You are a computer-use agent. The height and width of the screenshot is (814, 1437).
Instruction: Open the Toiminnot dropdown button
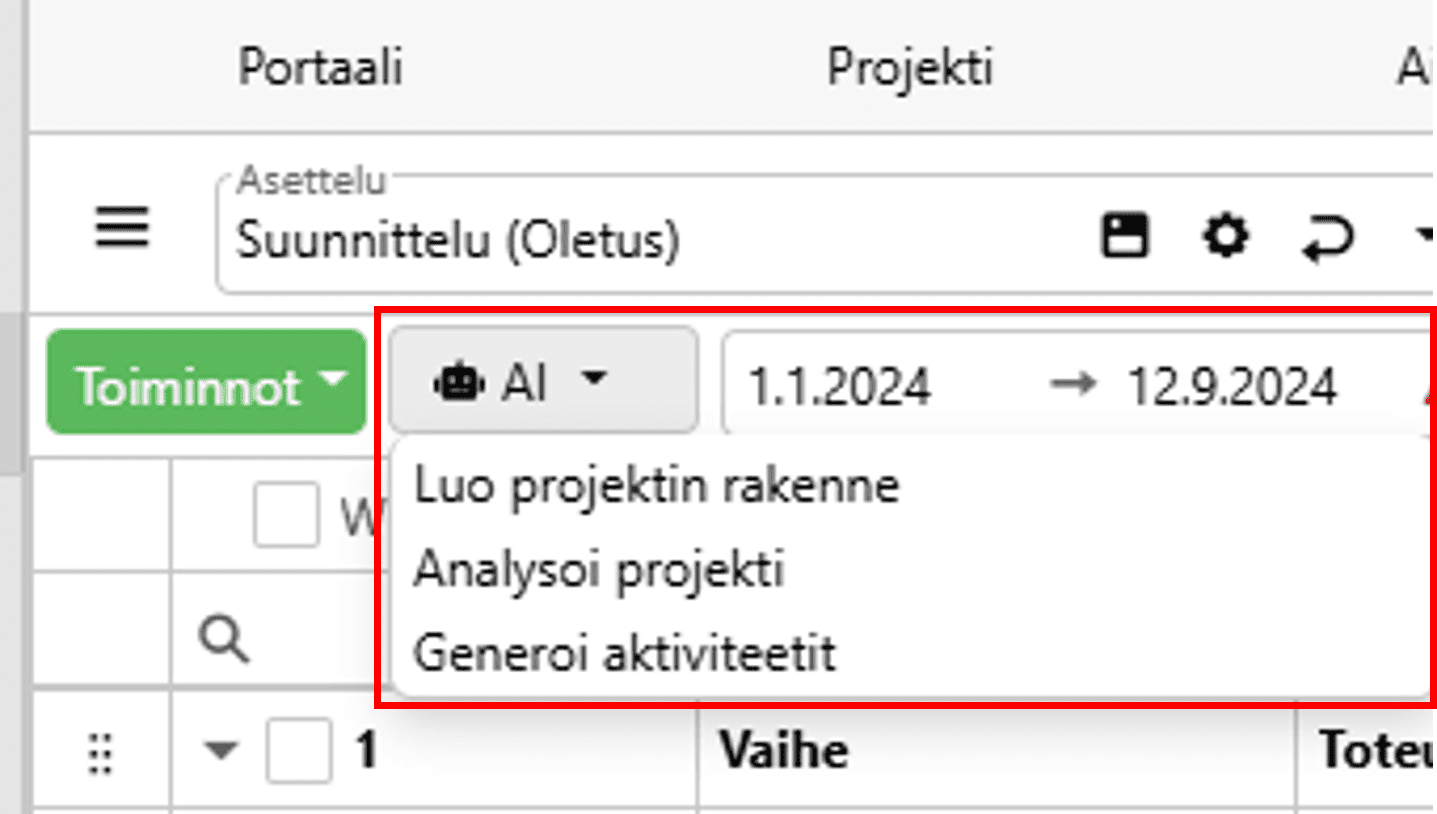[207, 385]
